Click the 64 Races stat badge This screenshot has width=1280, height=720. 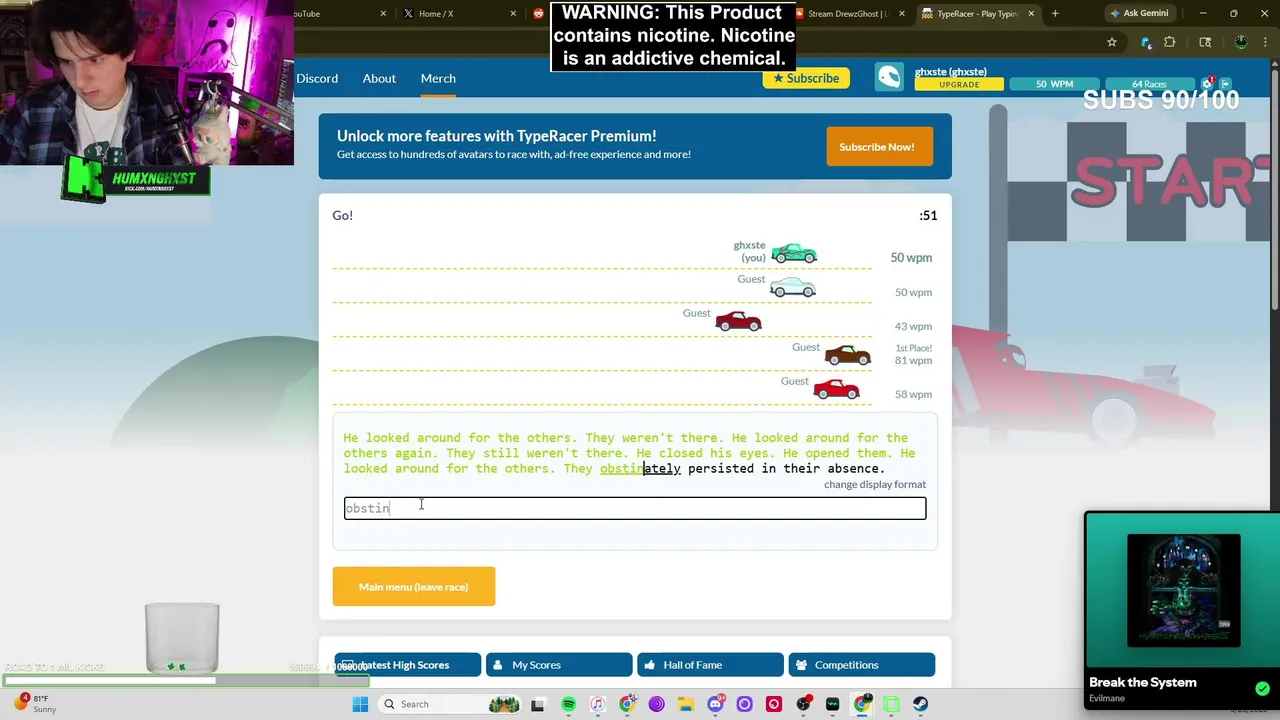point(1149,85)
